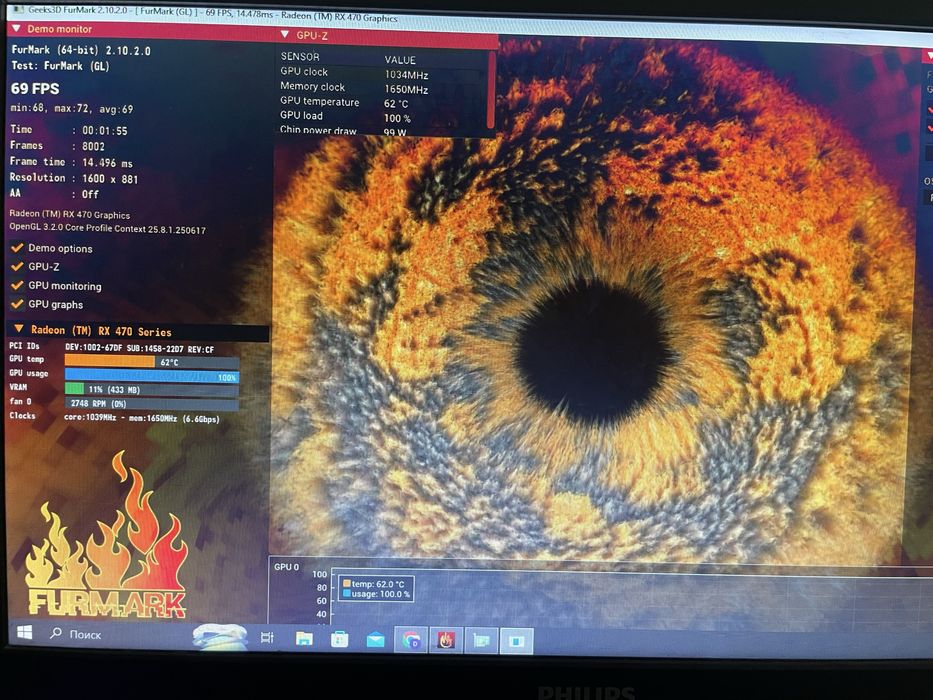Image resolution: width=933 pixels, height=700 pixels.
Task: Click the Frames count 8002
Action: click(93, 146)
